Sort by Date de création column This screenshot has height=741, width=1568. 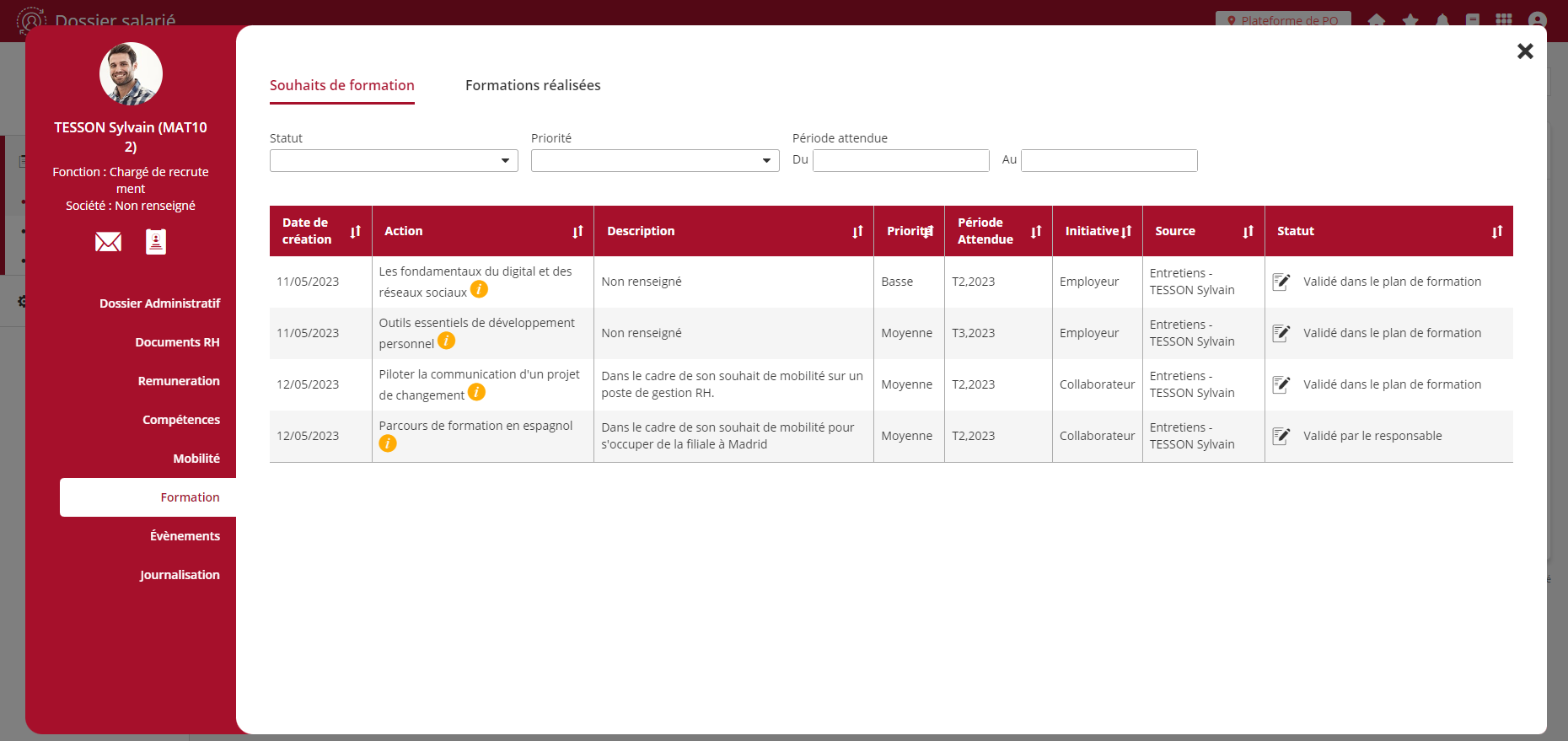point(355,232)
